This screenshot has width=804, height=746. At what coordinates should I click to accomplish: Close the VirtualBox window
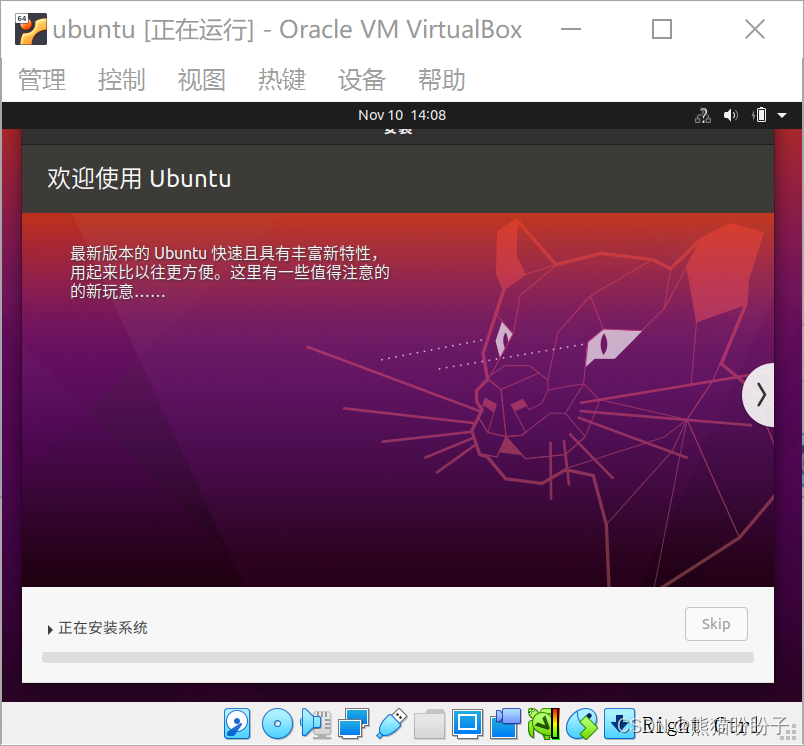755,29
